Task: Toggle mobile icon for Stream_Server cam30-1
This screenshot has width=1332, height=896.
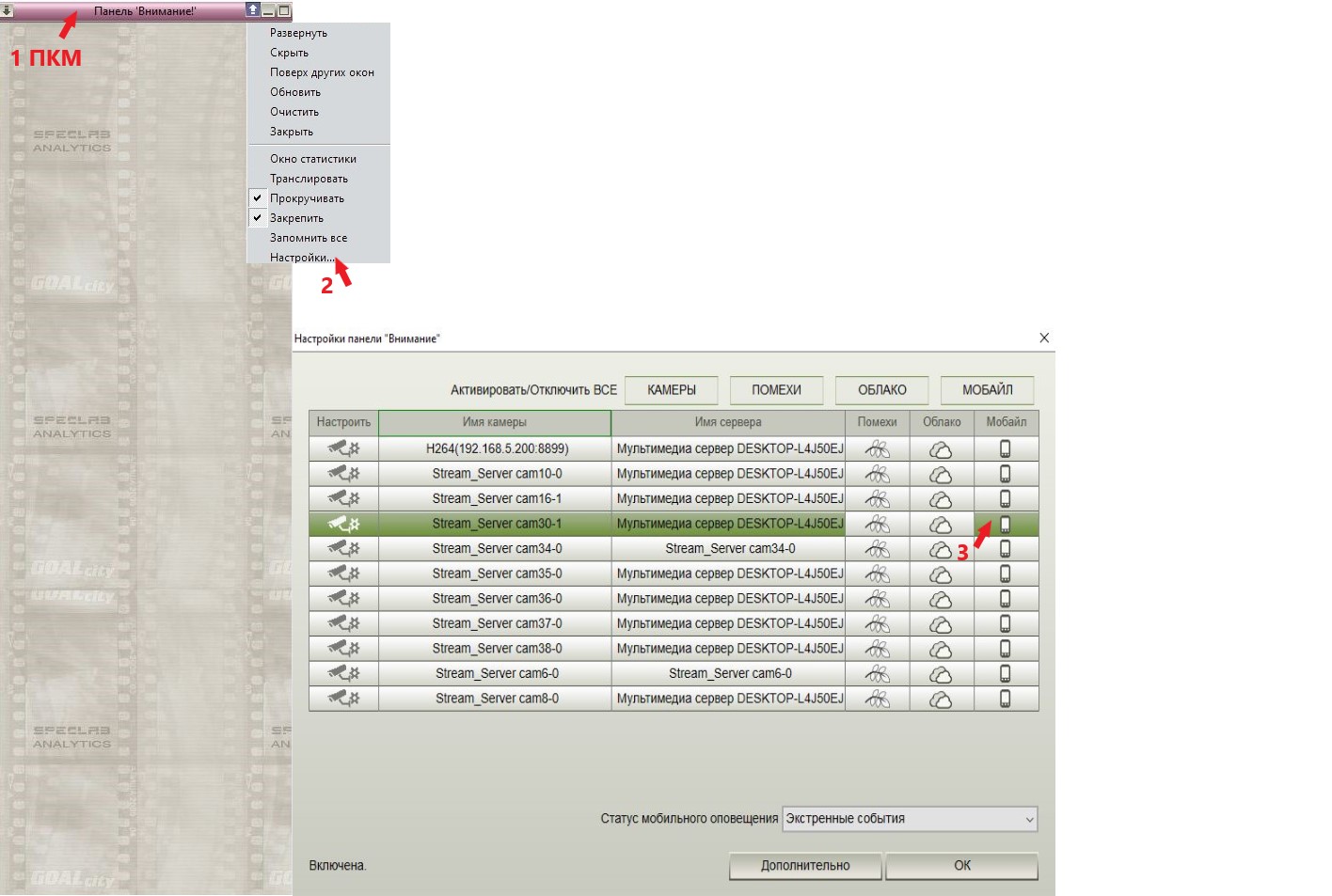Action: (1005, 524)
